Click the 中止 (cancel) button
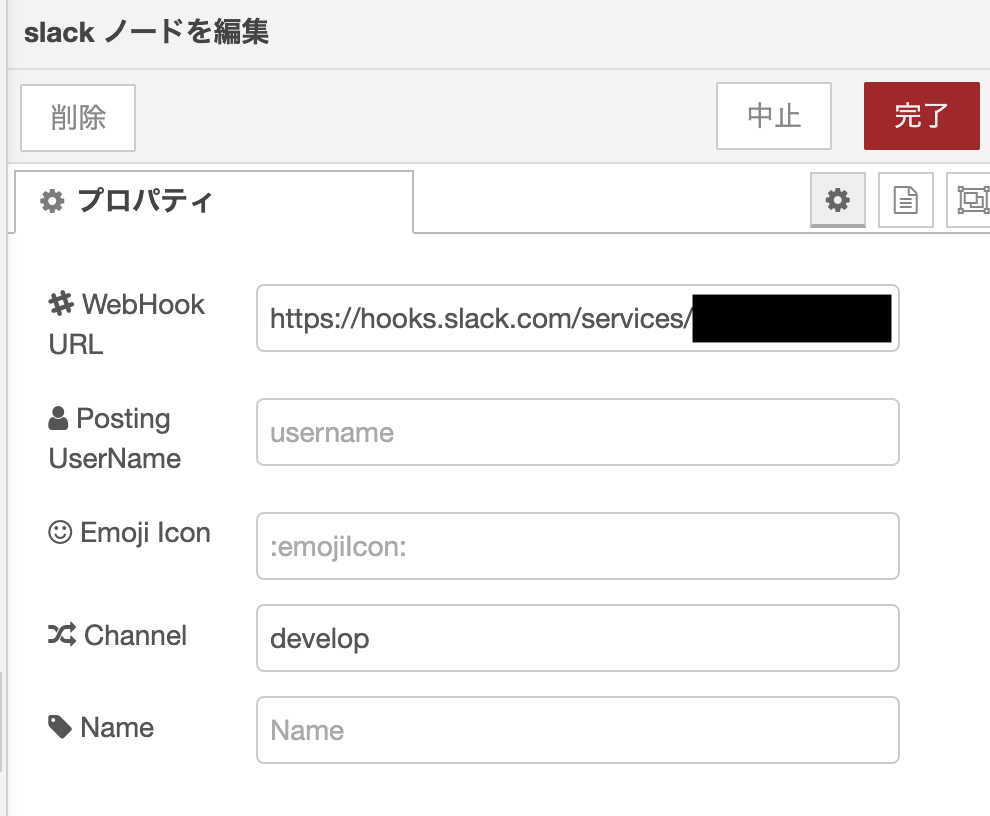Viewport: 990px width, 816px height. [773, 116]
